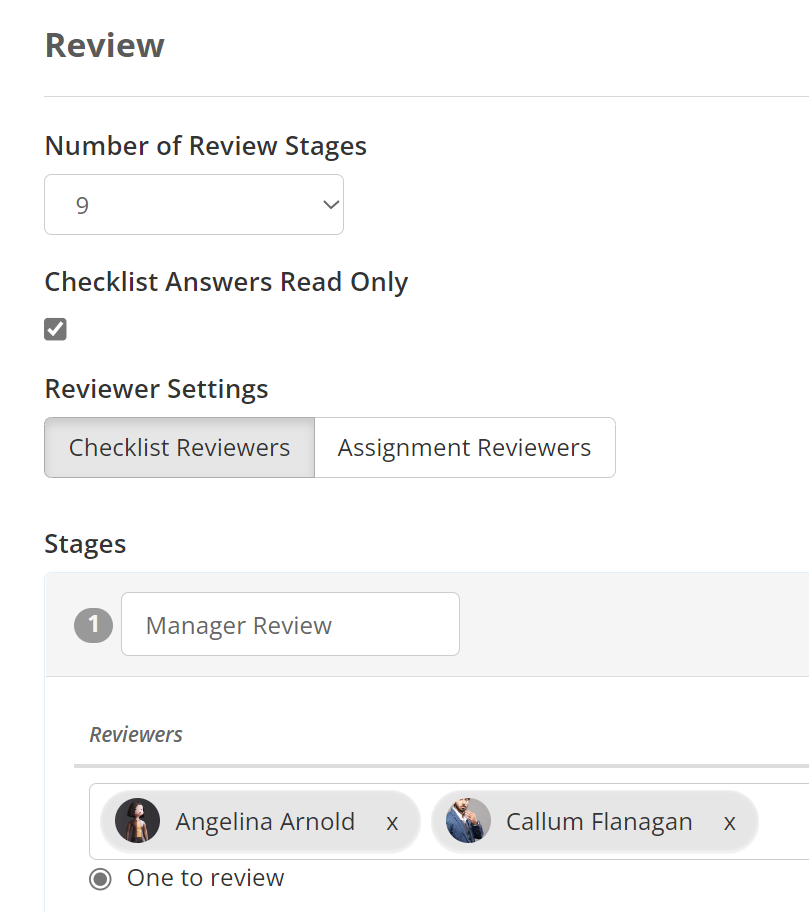Click the stage number 1 badge
Screen dimensions: 809x912
tap(92, 624)
